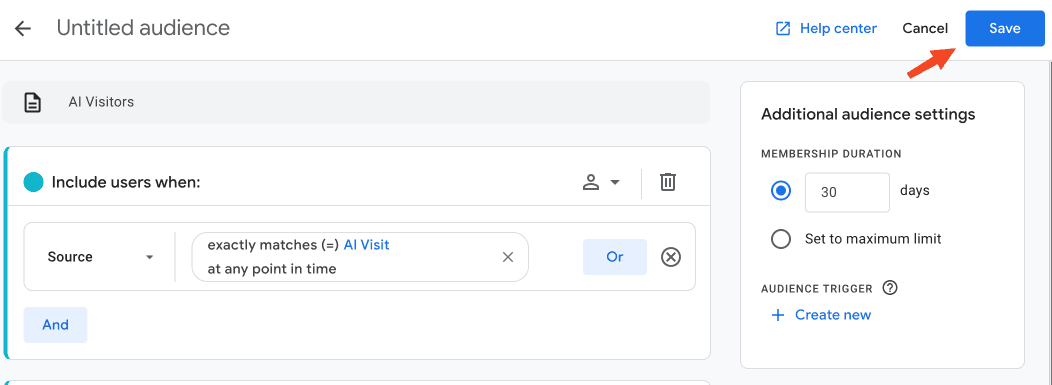This screenshot has width=1052, height=385.
Task: Click the document icon beside AI Visitors
Action: (x=32, y=102)
